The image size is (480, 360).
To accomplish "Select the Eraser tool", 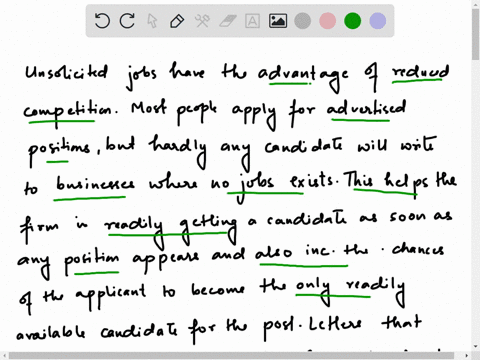I will [228, 21].
